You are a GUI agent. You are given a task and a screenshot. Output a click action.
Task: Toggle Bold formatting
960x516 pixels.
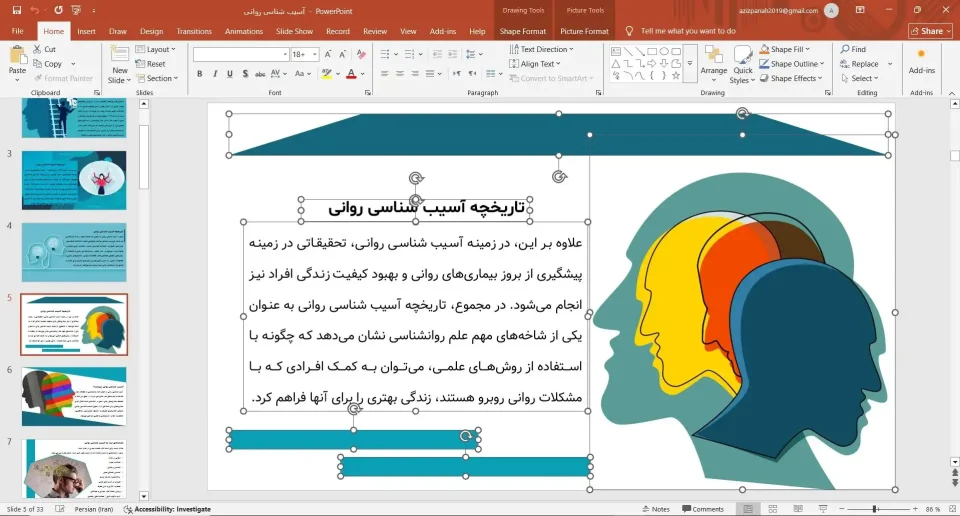coord(200,73)
